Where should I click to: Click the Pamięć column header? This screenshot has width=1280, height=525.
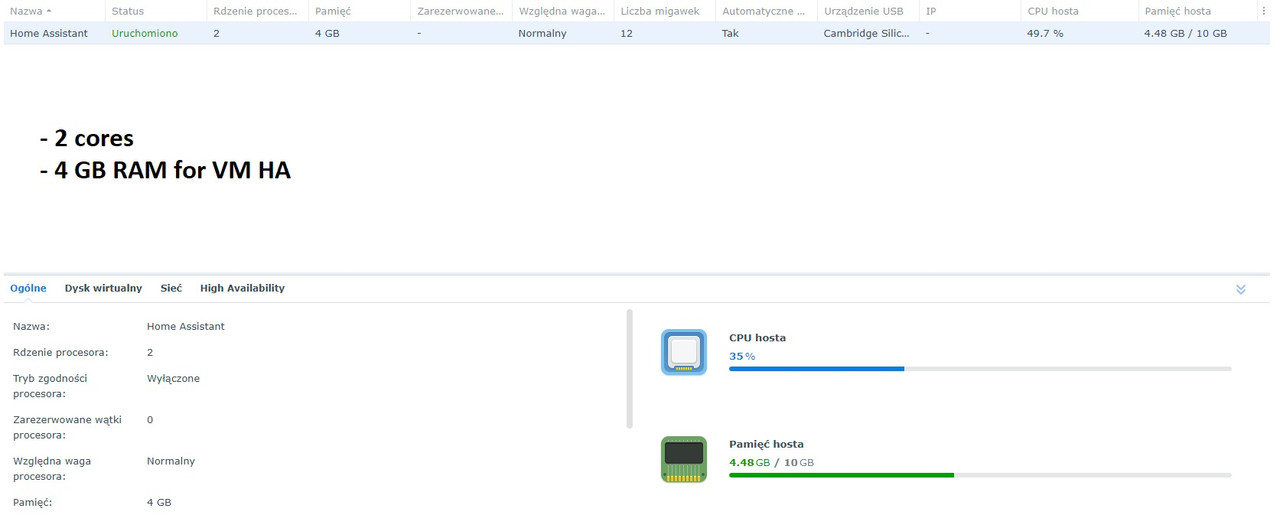coord(359,11)
